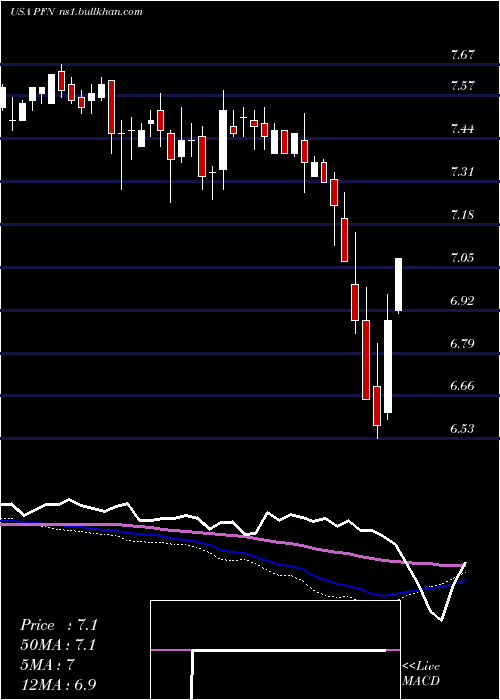
Task: Click the 7.67 price axis label
Action: pyautogui.click(x=462, y=55)
